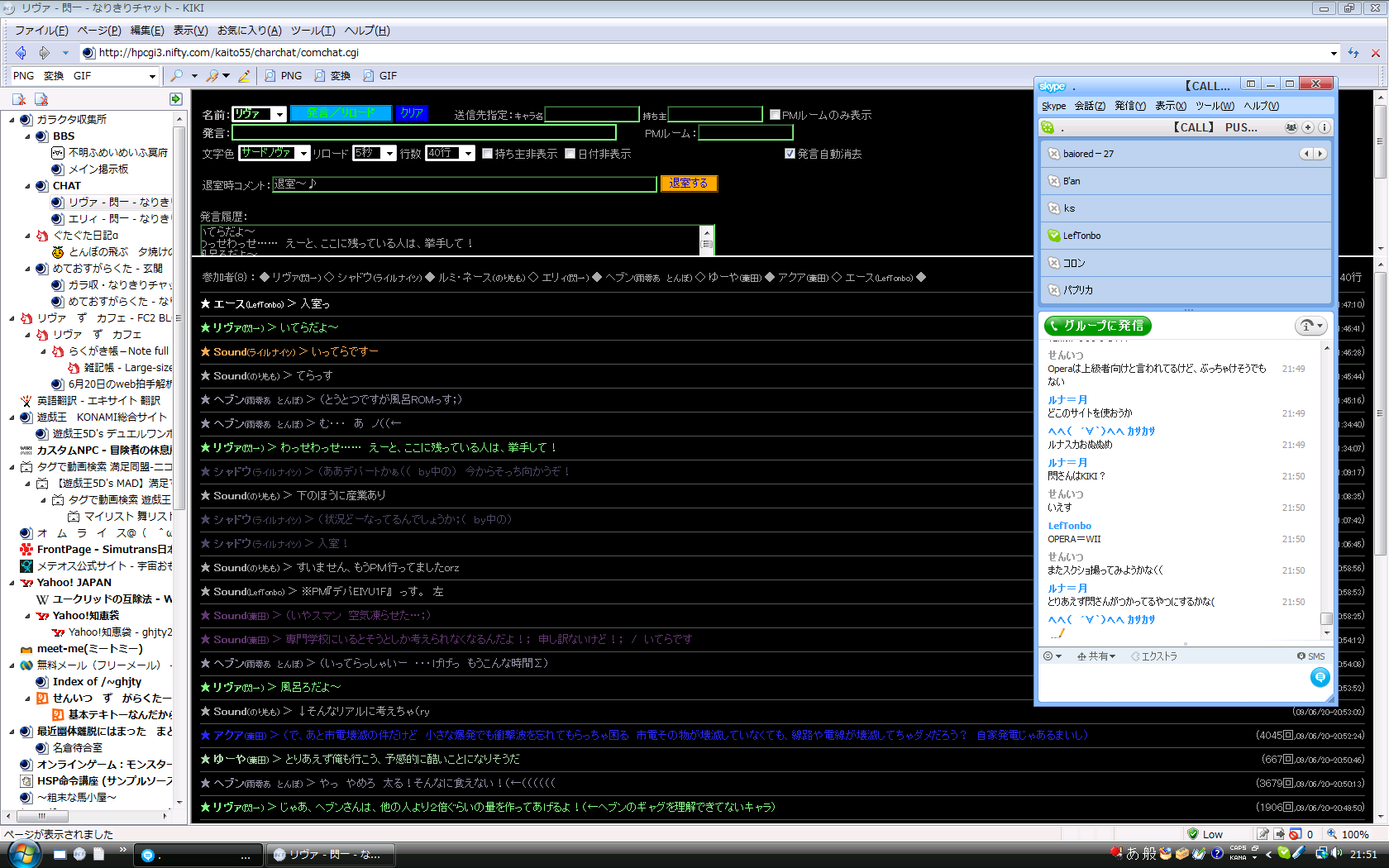The height and width of the screenshot is (868, 1389).
Task: Open the 名前 character name dropdown
Action: (280, 114)
